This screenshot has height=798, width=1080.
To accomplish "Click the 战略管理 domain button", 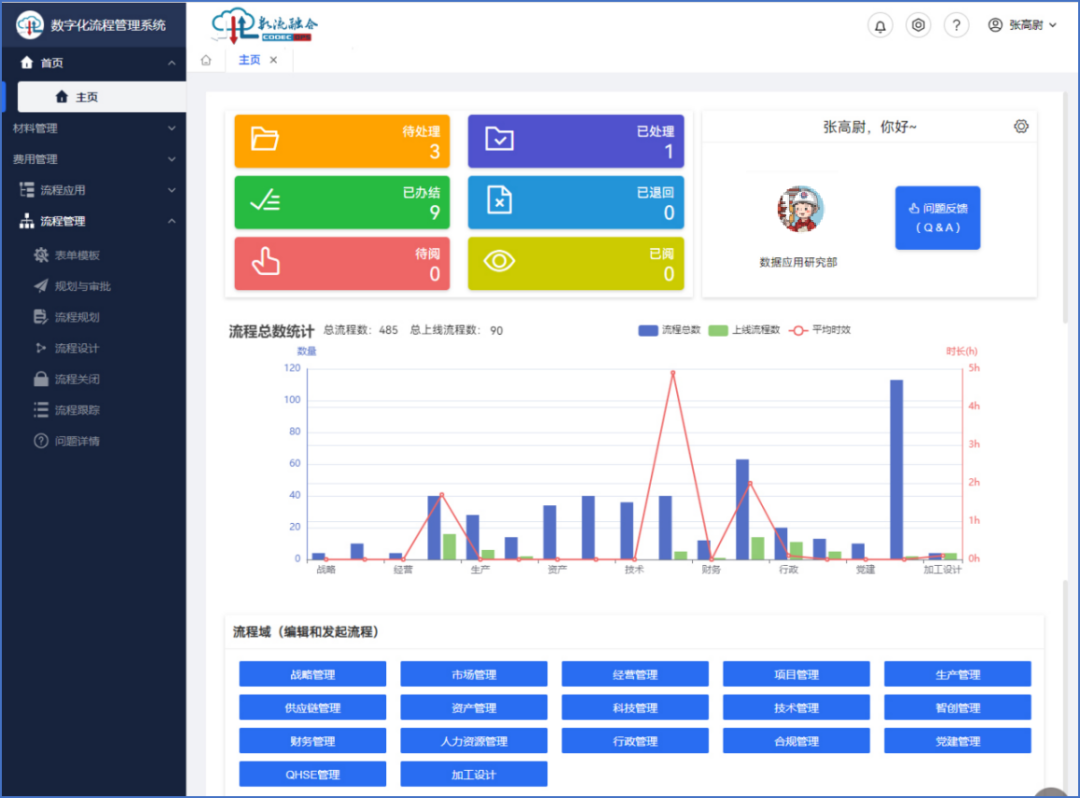I will 313,674.
